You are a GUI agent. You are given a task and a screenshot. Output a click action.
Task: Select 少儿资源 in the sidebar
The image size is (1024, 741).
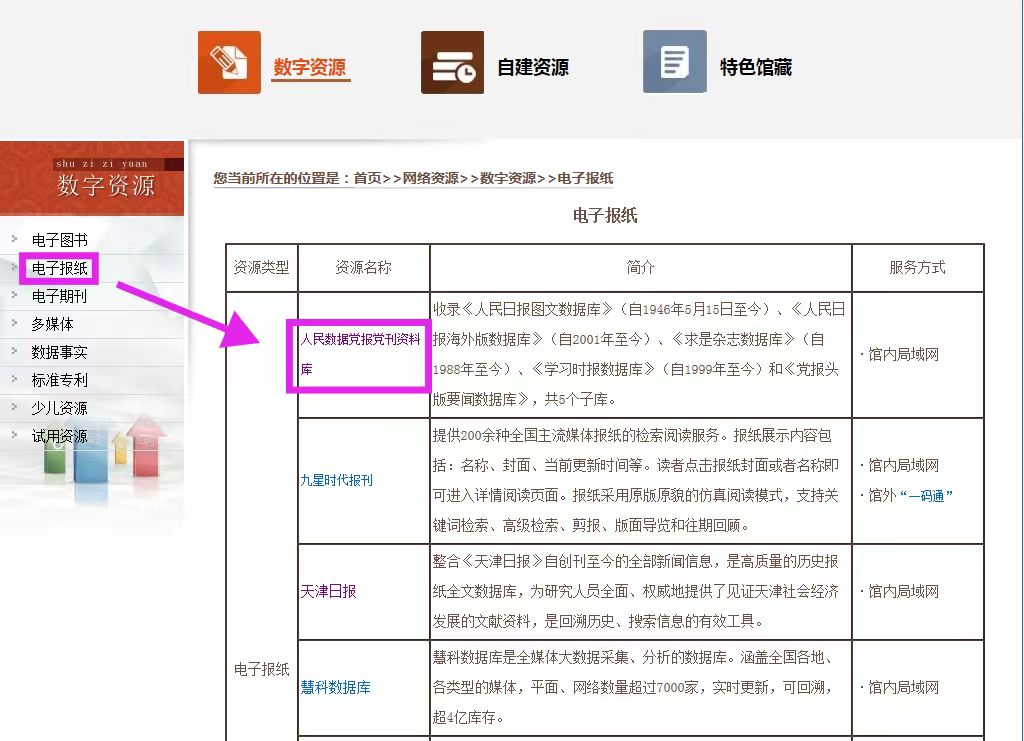(x=60, y=408)
